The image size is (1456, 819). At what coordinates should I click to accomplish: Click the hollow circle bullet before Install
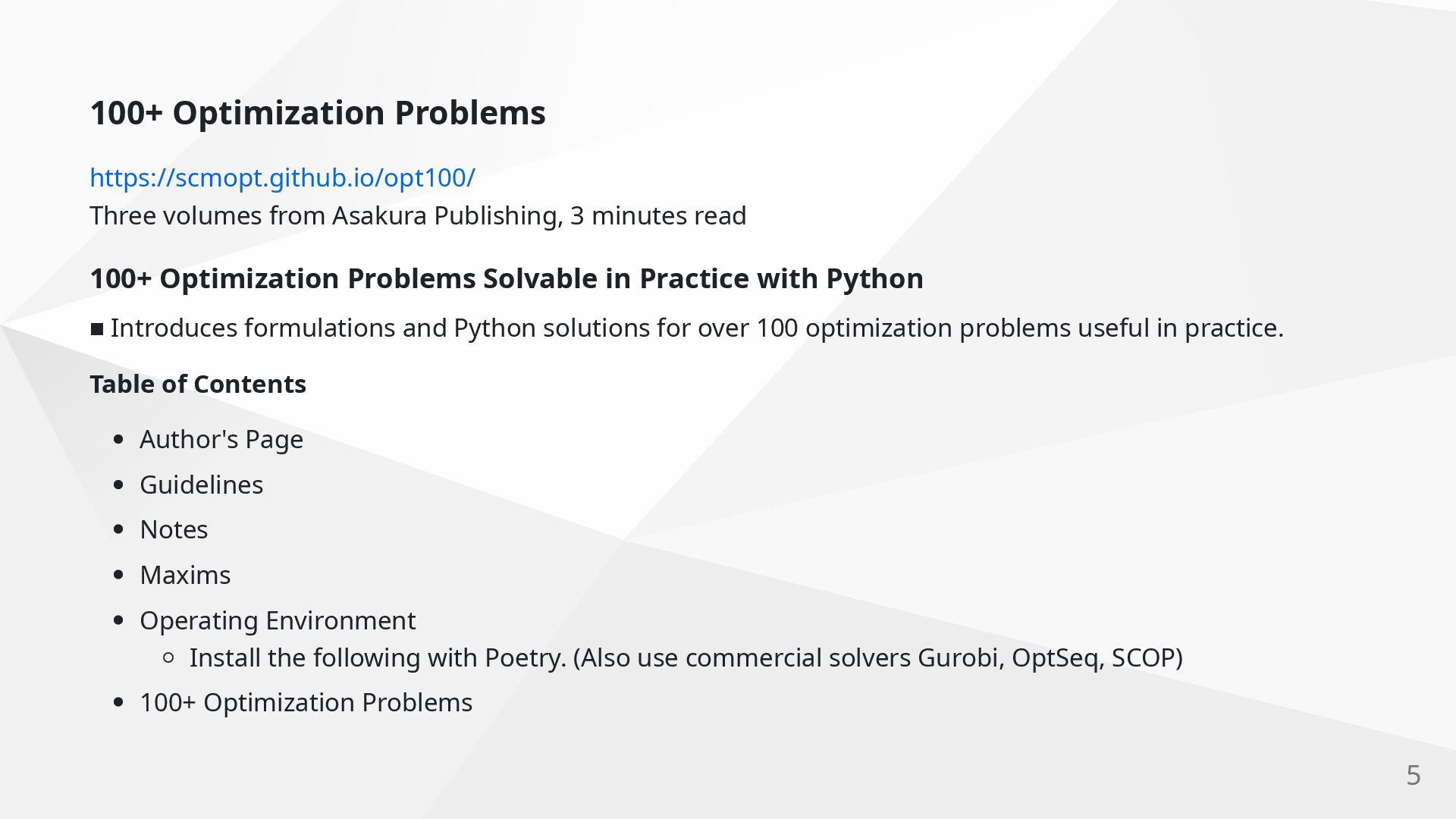tap(169, 658)
